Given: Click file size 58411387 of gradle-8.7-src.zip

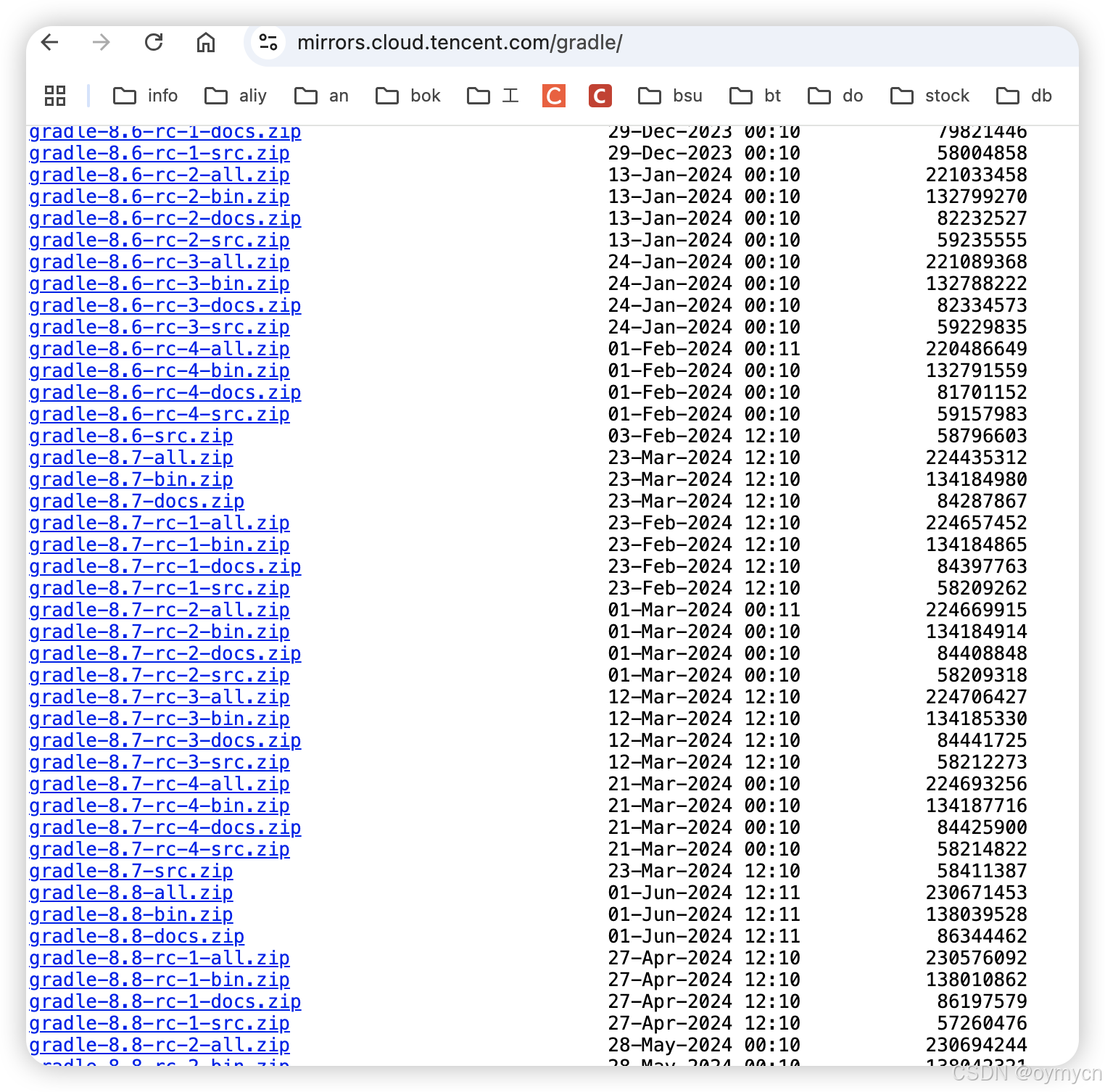Looking at the screenshot, I should tap(982, 871).
